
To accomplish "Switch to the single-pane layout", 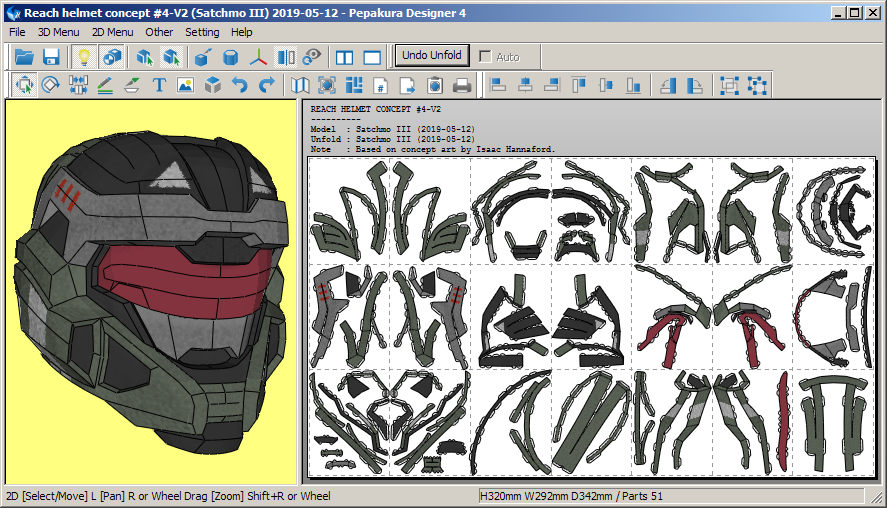I will coord(372,57).
